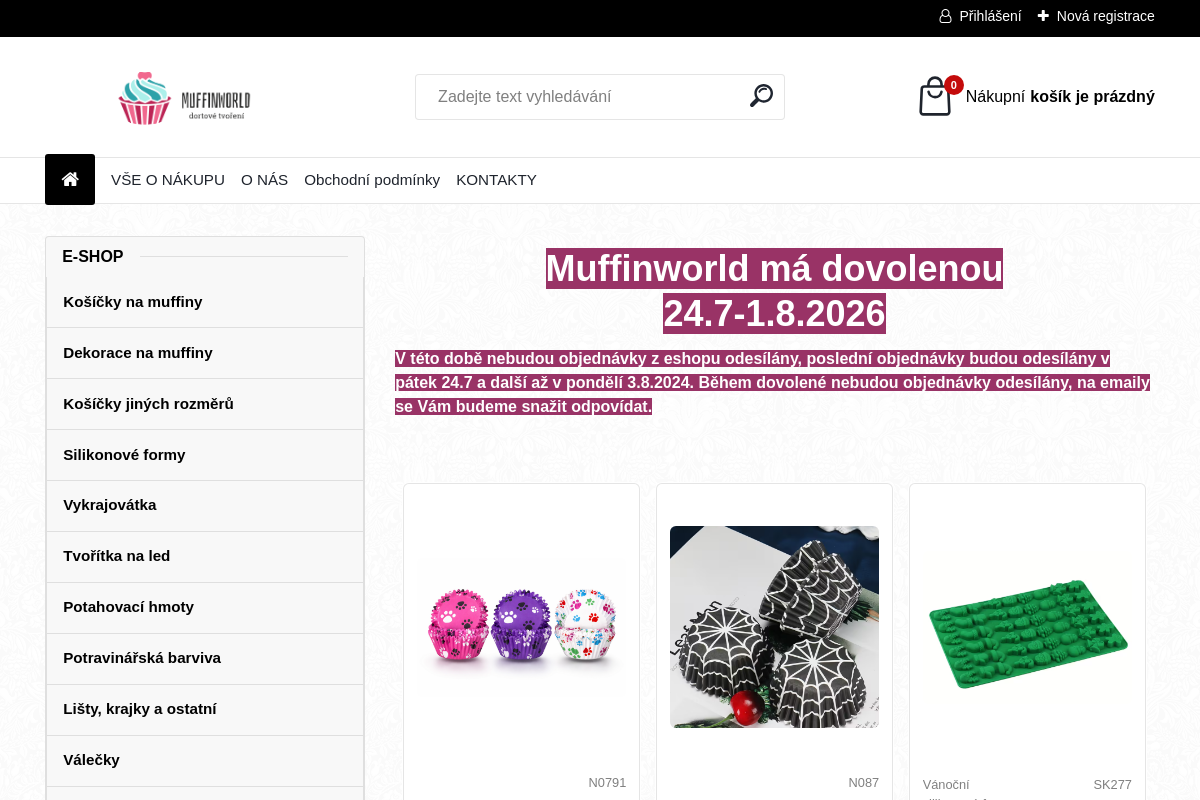The image size is (1200, 800).
Task: Open Obchodní podmínky menu item
Action: [372, 180]
